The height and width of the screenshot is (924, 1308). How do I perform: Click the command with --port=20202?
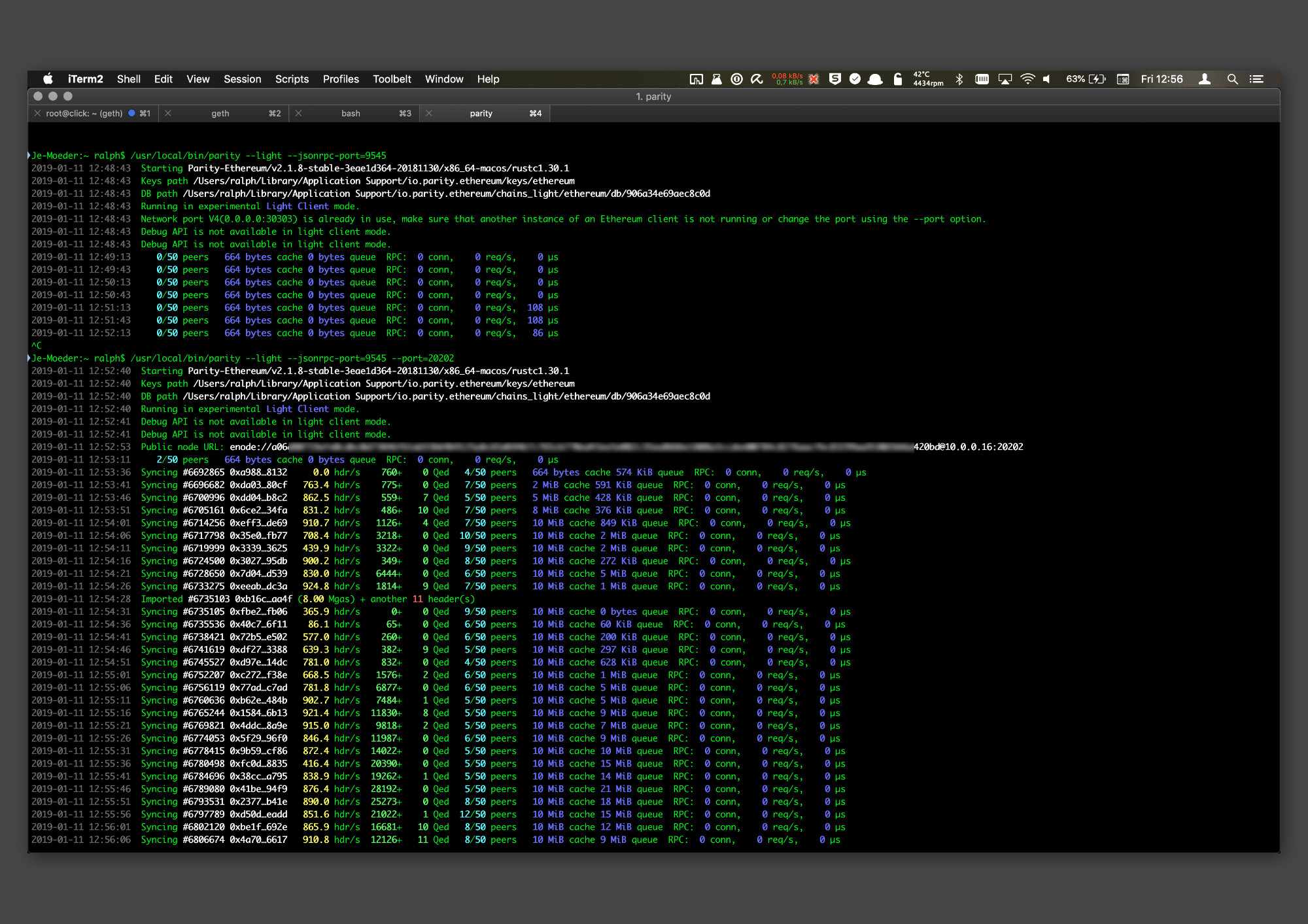(x=243, y=358)
